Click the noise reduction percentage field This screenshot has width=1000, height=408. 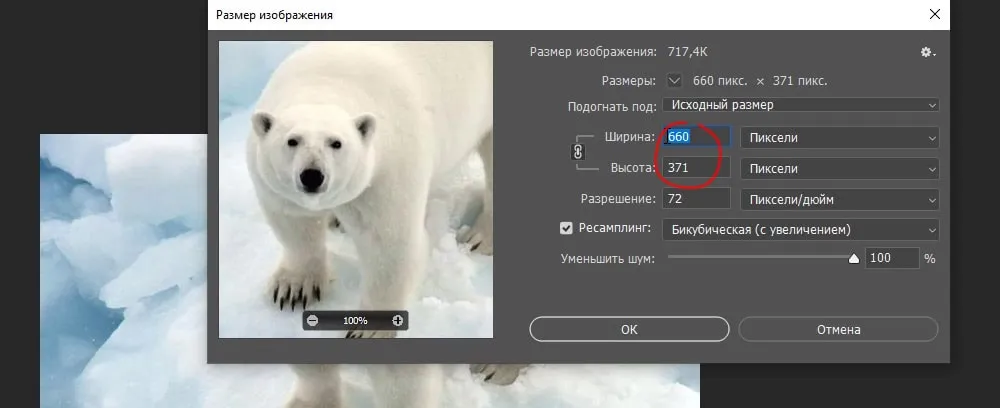(x=892, y=258)
